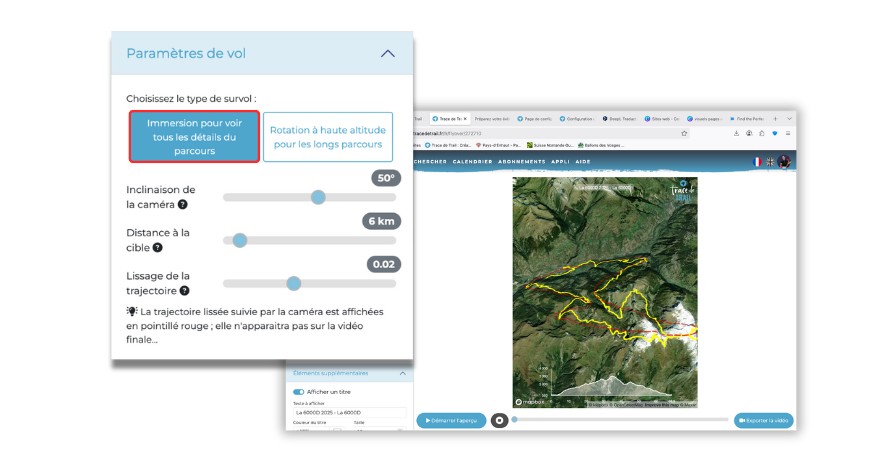Choose Rotation à haute altitude flyover type

(327, 137)
